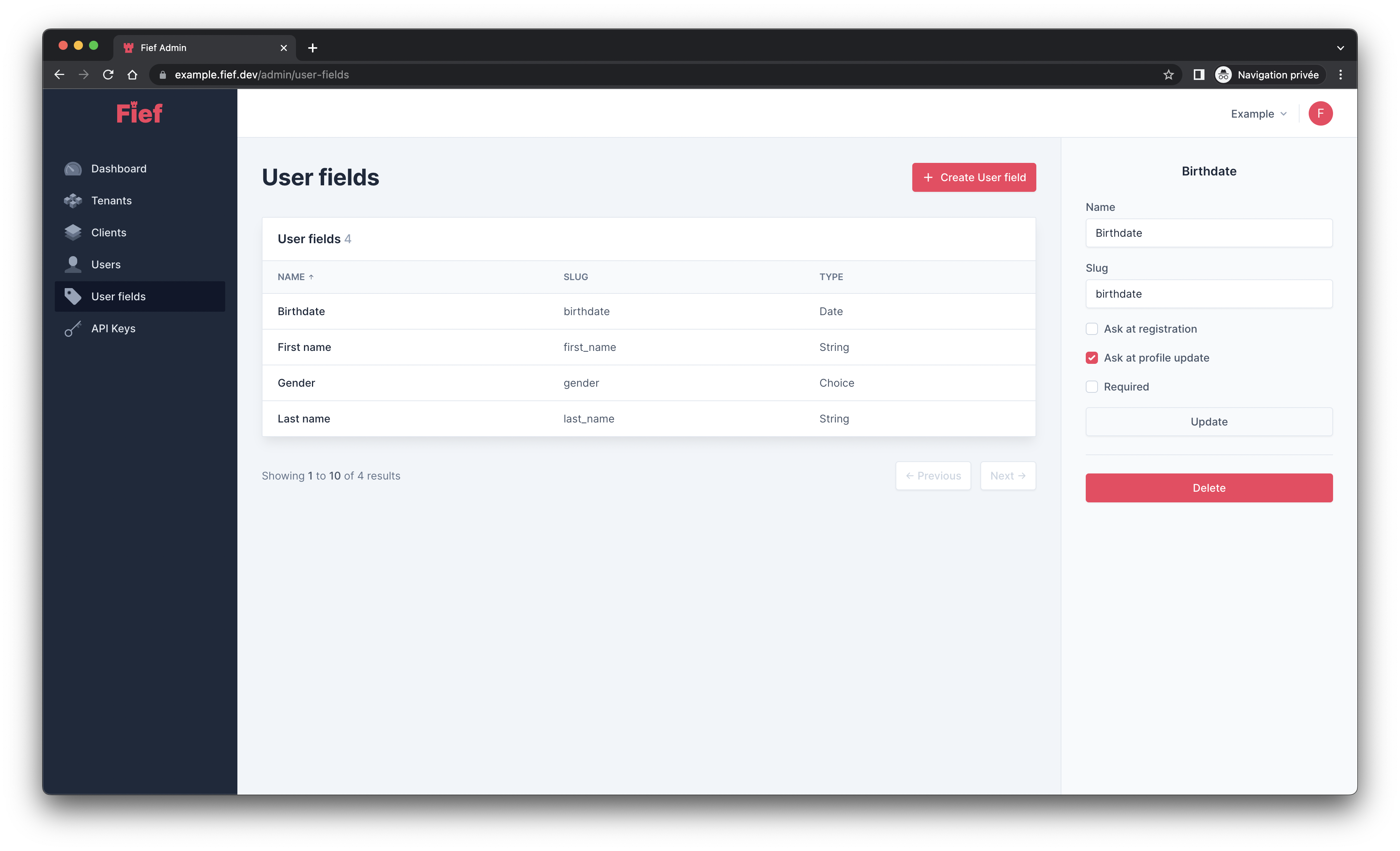
Task: Select the First name row
Action: (x=648, y=347)
